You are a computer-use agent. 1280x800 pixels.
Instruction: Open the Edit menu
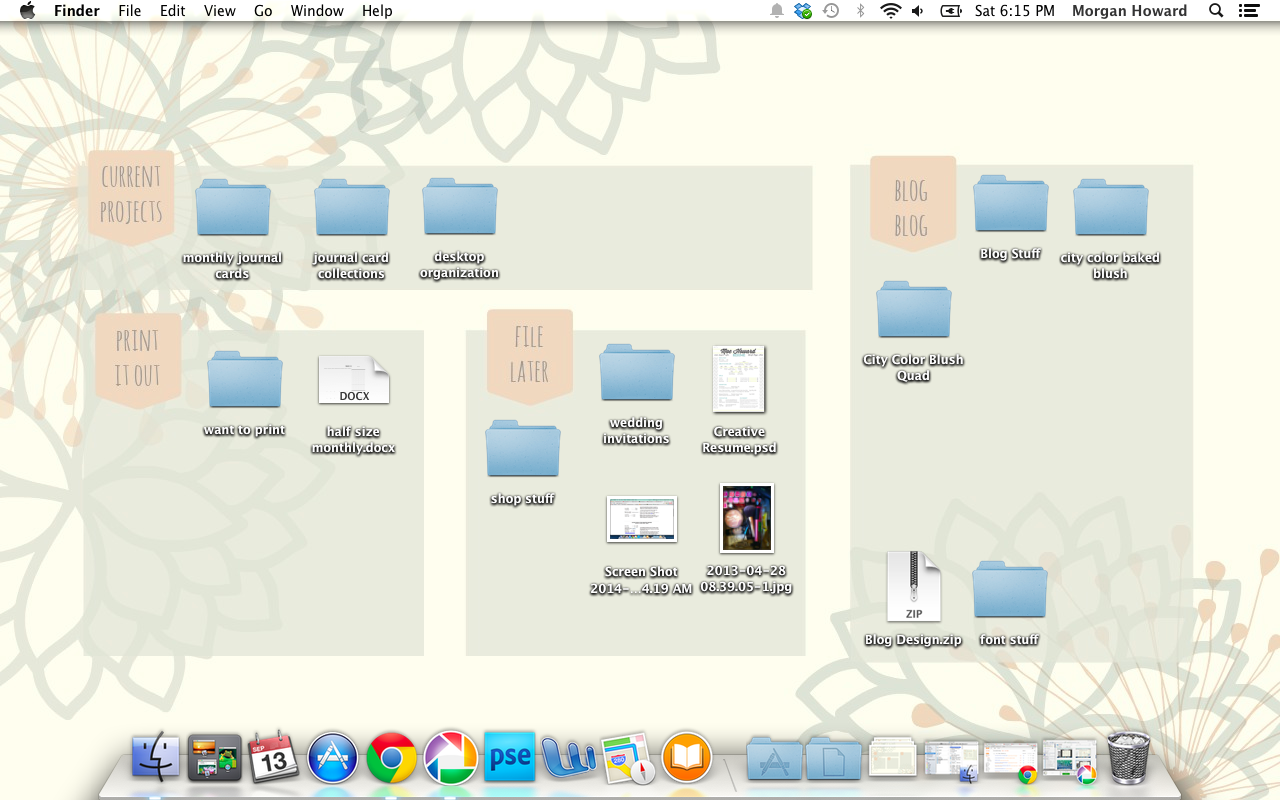[173, 11]
